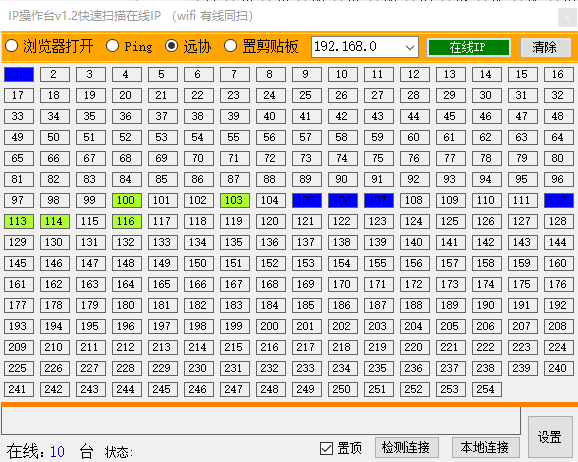578x462 pixels.
Task: Click IP cell 145
Action: click(x=19, y=264)
